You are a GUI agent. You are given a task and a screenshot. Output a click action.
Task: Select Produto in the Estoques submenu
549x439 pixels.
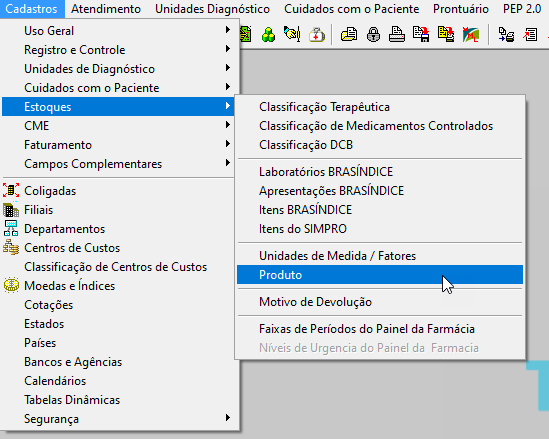(380, 275)
